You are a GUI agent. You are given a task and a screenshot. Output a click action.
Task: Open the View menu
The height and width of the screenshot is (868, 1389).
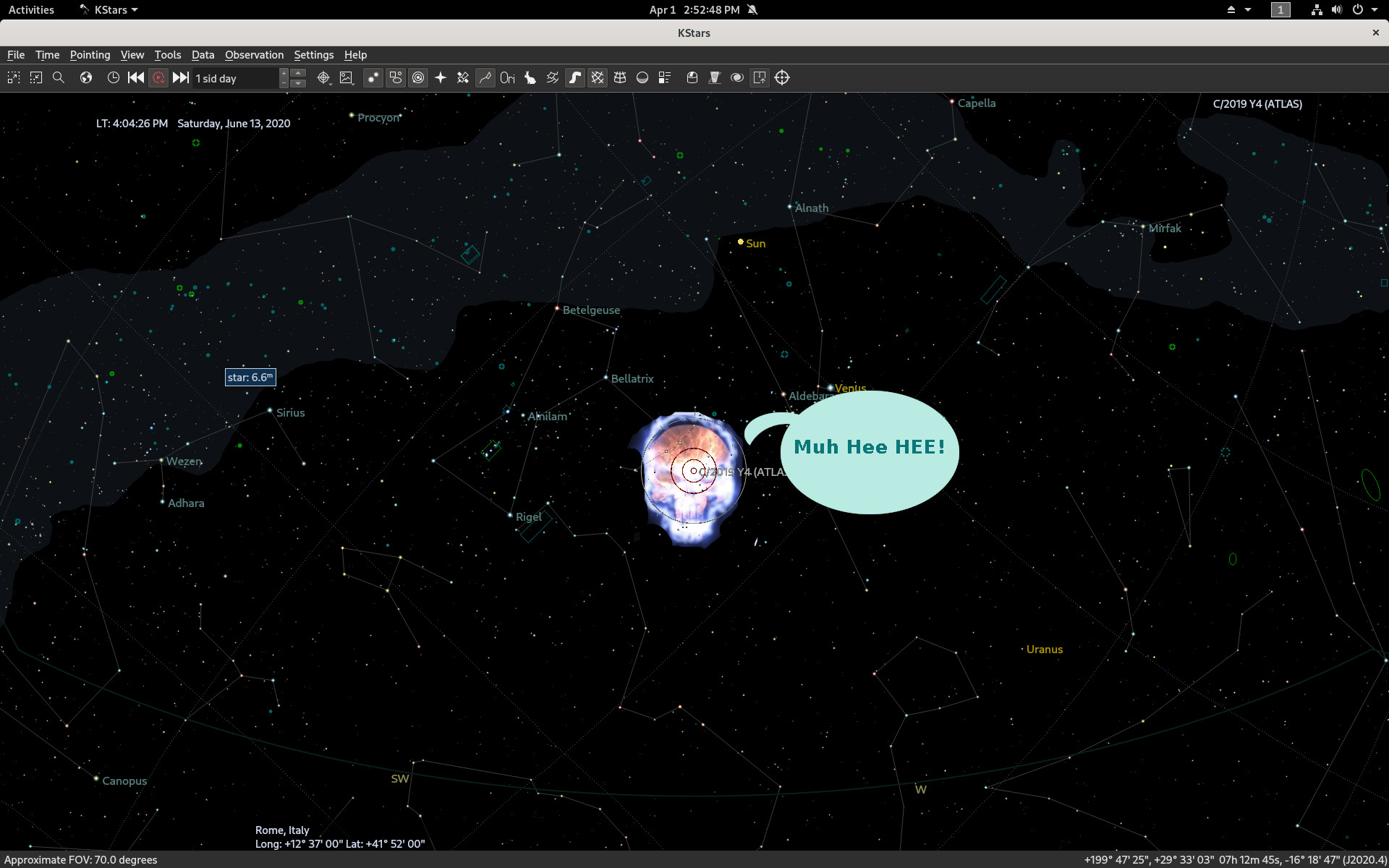tap(132, 55)
